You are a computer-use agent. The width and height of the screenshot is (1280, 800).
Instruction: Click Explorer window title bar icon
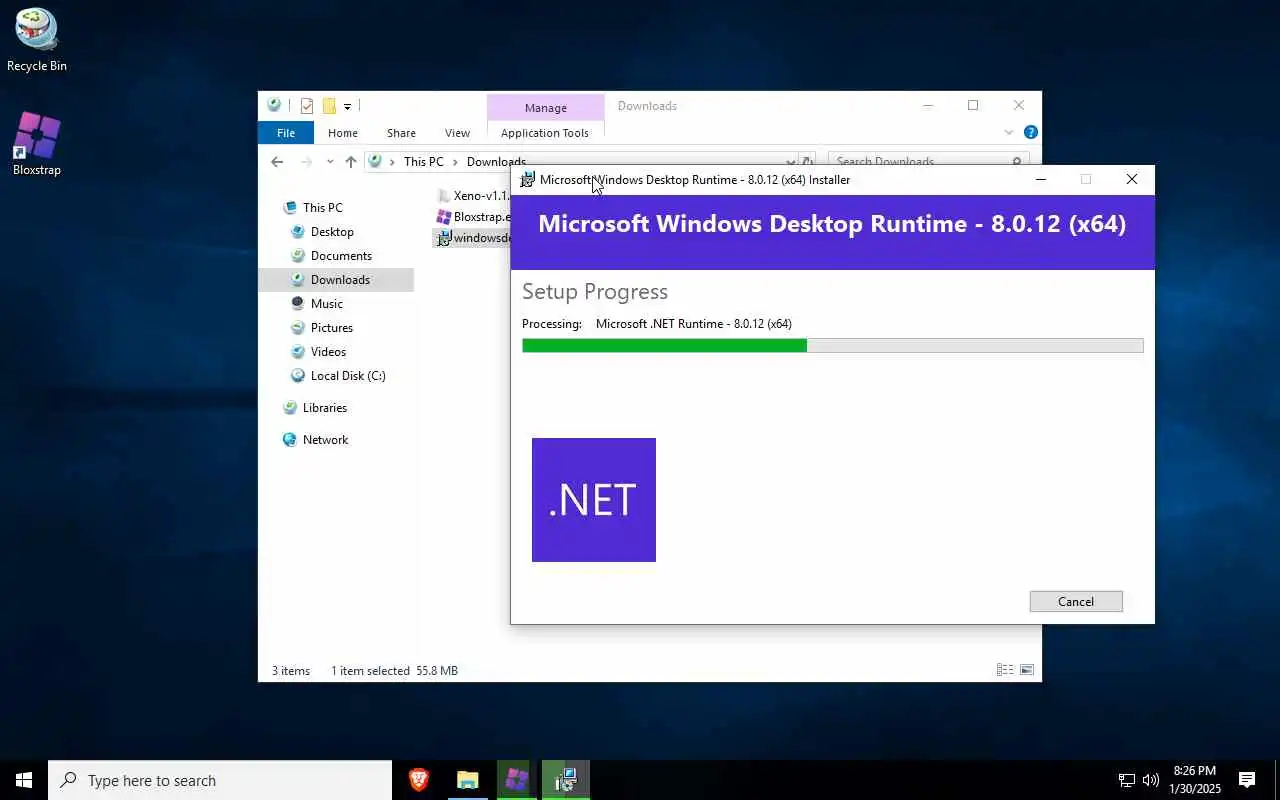pyautogui.click(x=274, y=105)
